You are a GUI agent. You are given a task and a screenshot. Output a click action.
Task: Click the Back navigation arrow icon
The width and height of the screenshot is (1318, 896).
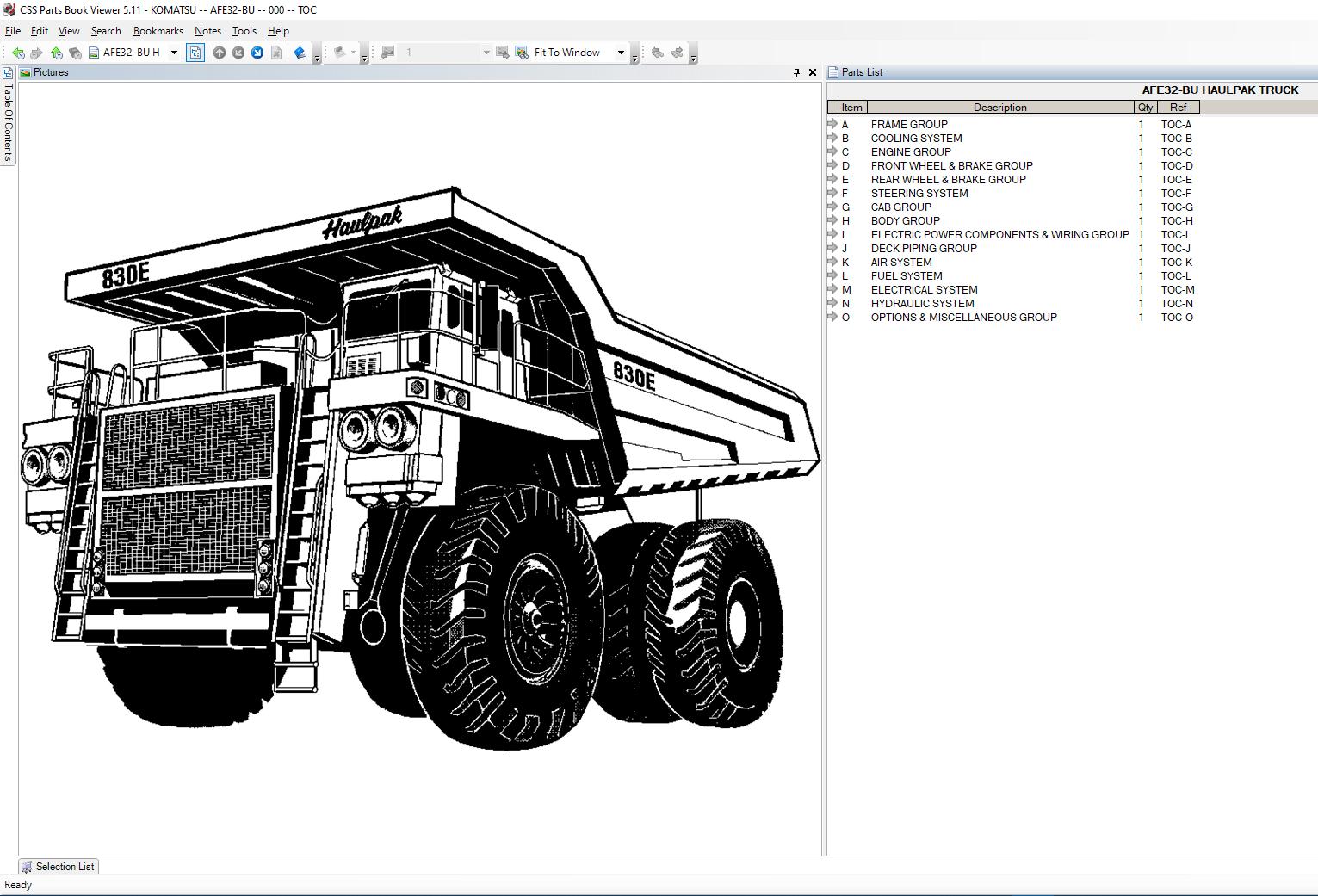19,53
